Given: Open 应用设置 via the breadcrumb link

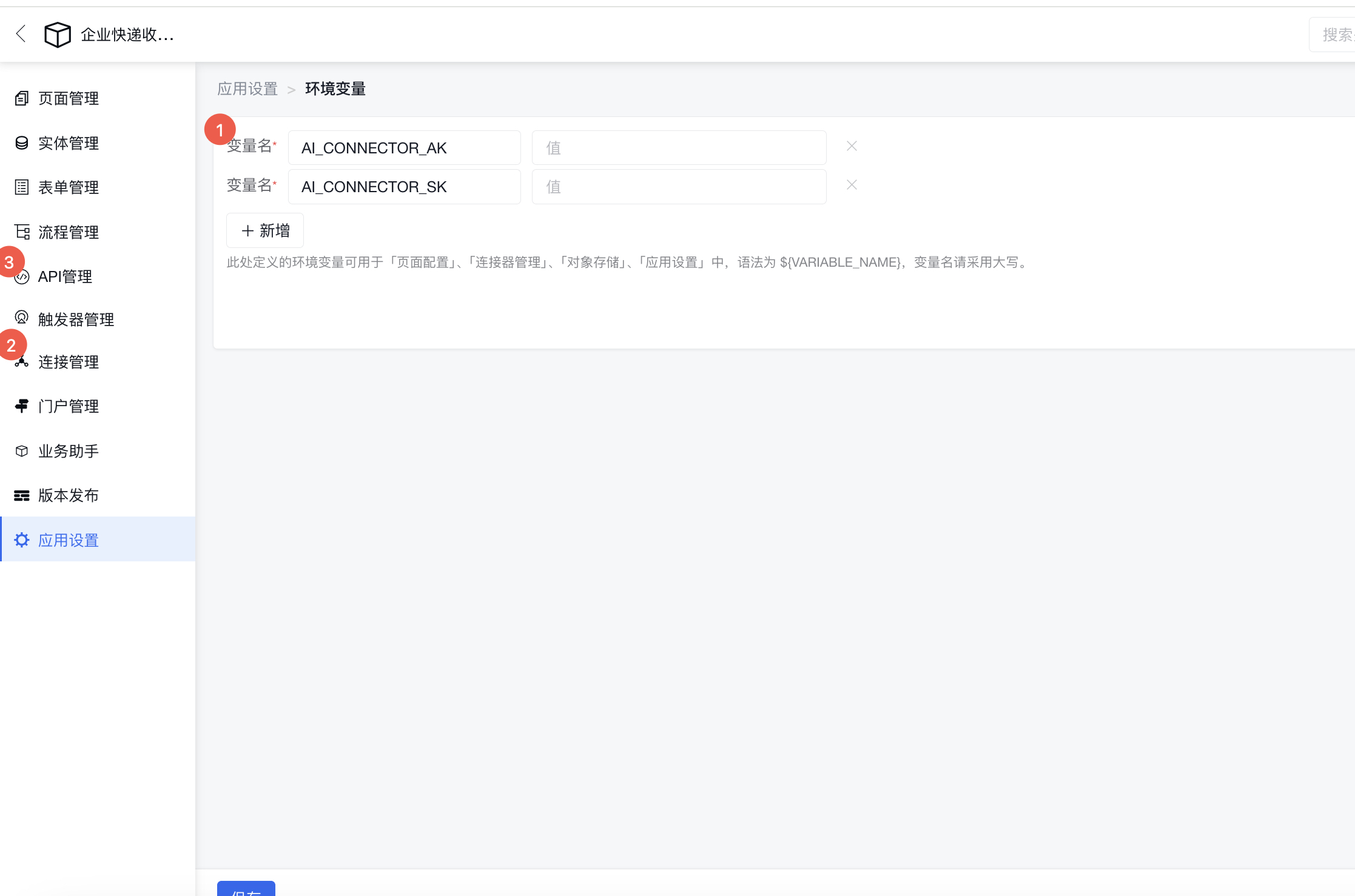Looking at the screenshot, I should coord(247,89).
